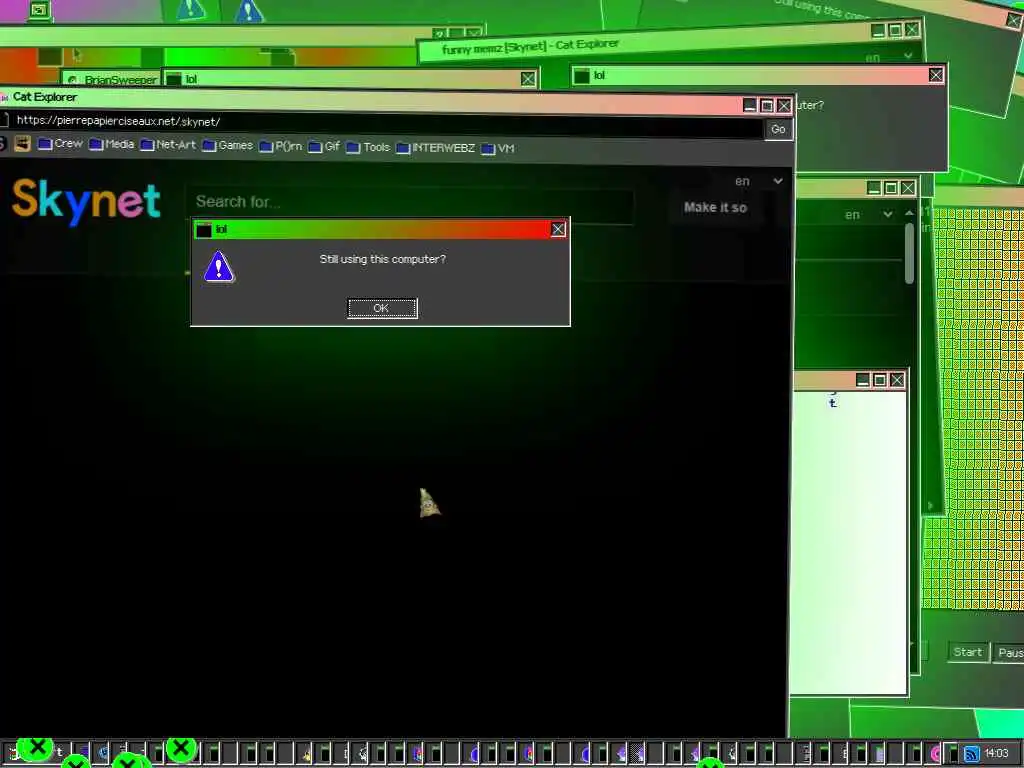Click the Skynet logo

click(x=86, y=201)
